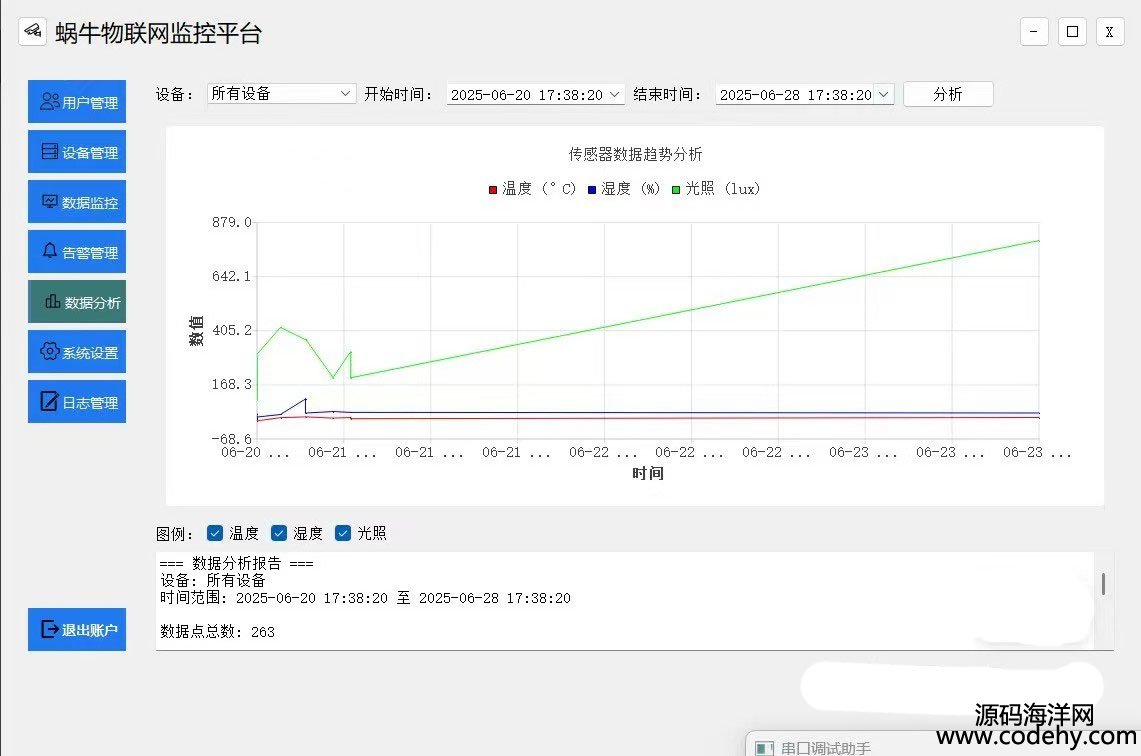This screenshot has height=756, width=1141.
Task: Uncheck the 温度 legend checkbox
Action: 215,533
